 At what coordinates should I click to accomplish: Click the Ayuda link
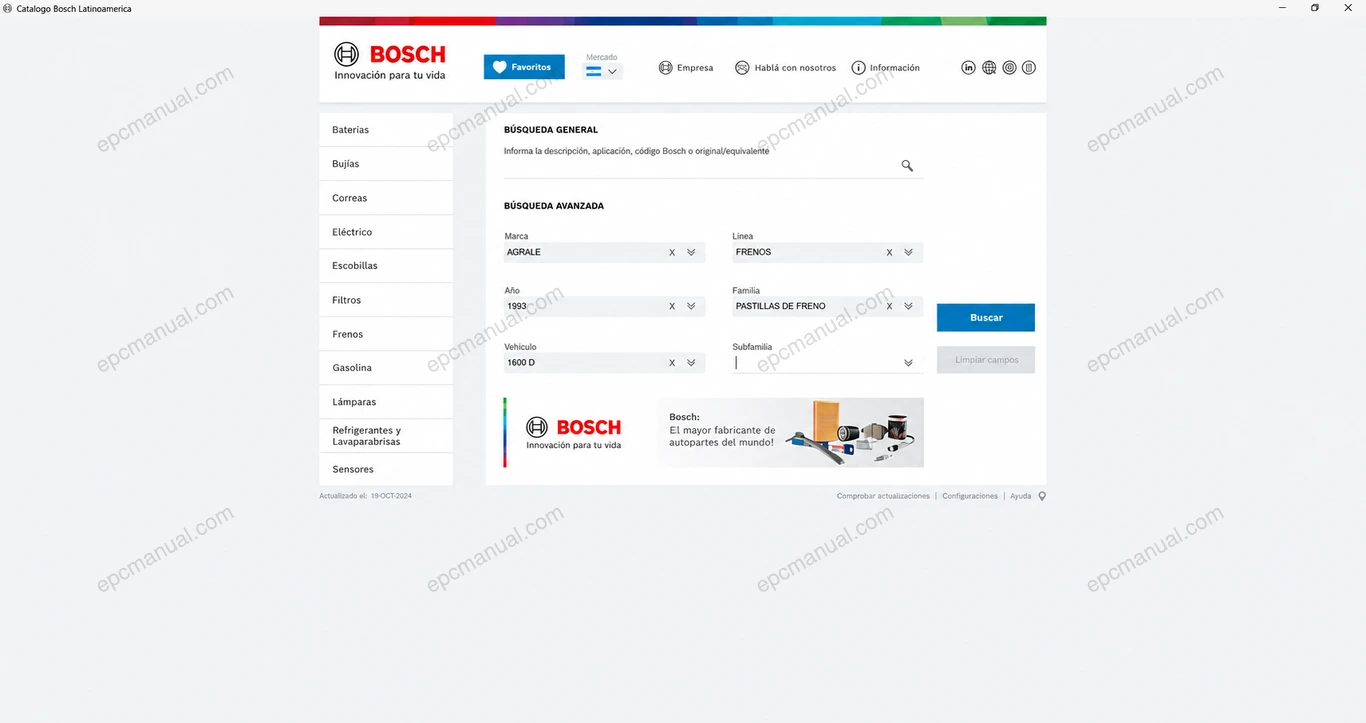click(1020, 496)
